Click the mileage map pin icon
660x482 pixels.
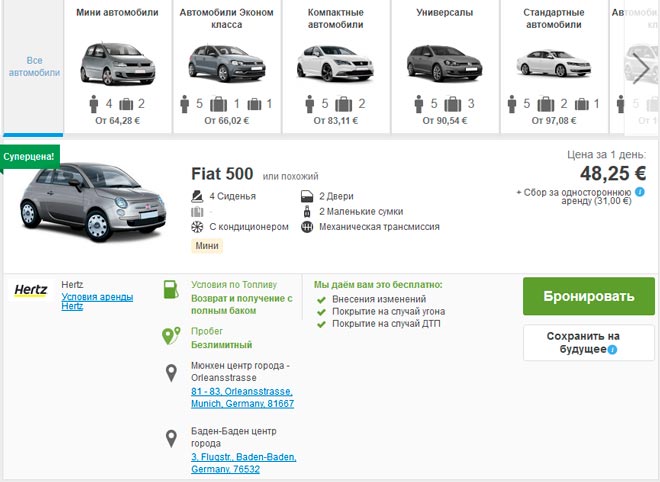171,336
